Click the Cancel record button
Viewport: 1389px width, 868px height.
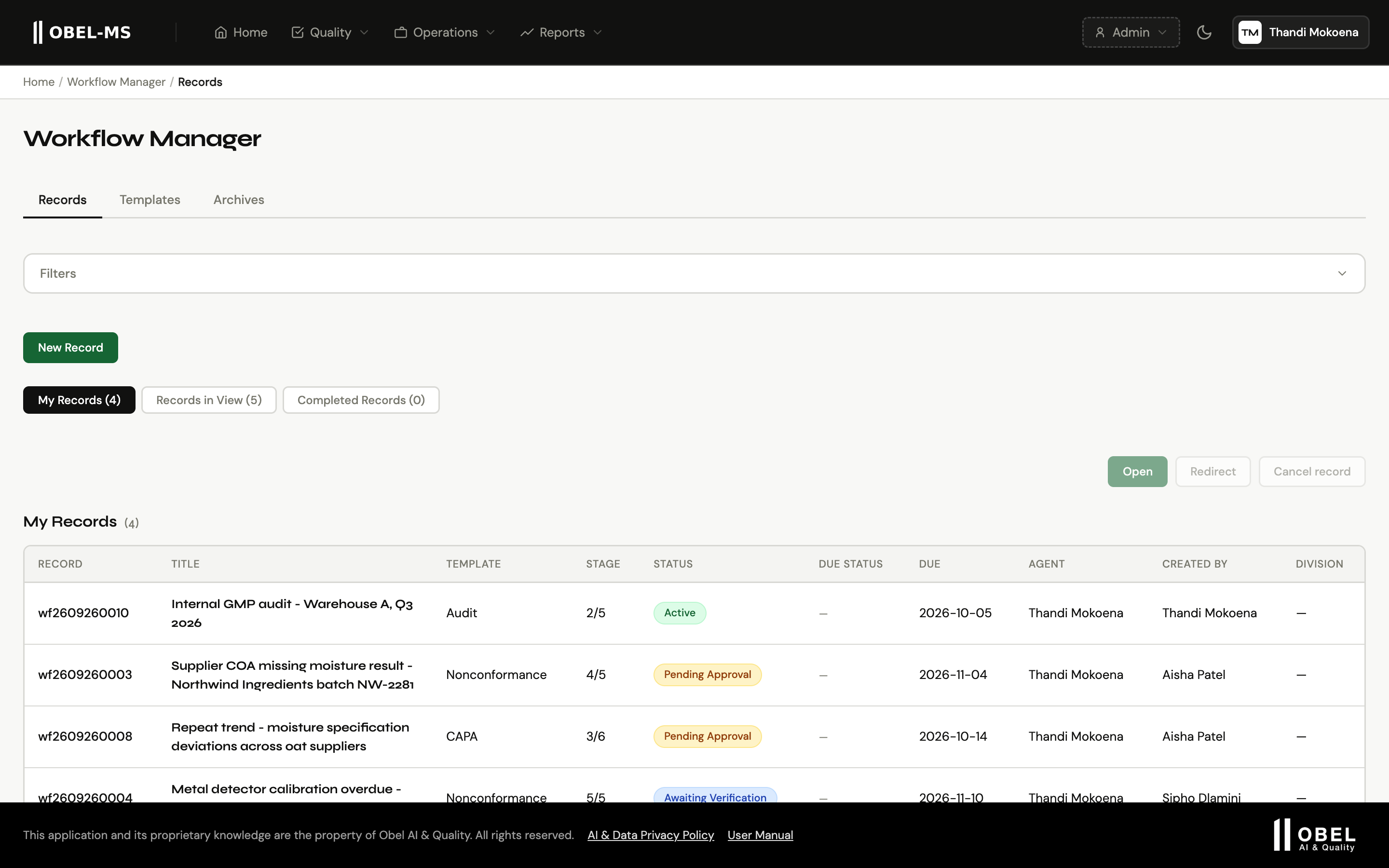[x=1312, y=471]
